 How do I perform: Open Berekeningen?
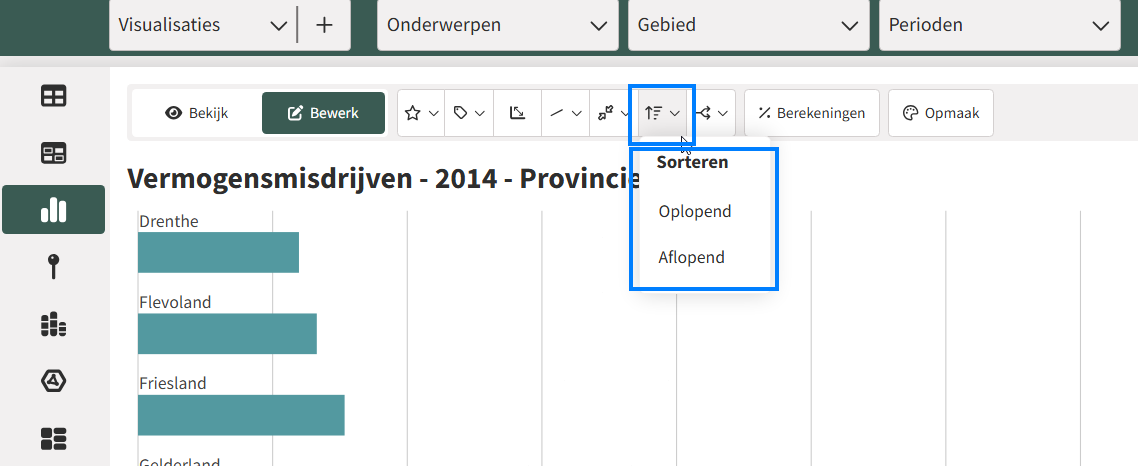812,113
